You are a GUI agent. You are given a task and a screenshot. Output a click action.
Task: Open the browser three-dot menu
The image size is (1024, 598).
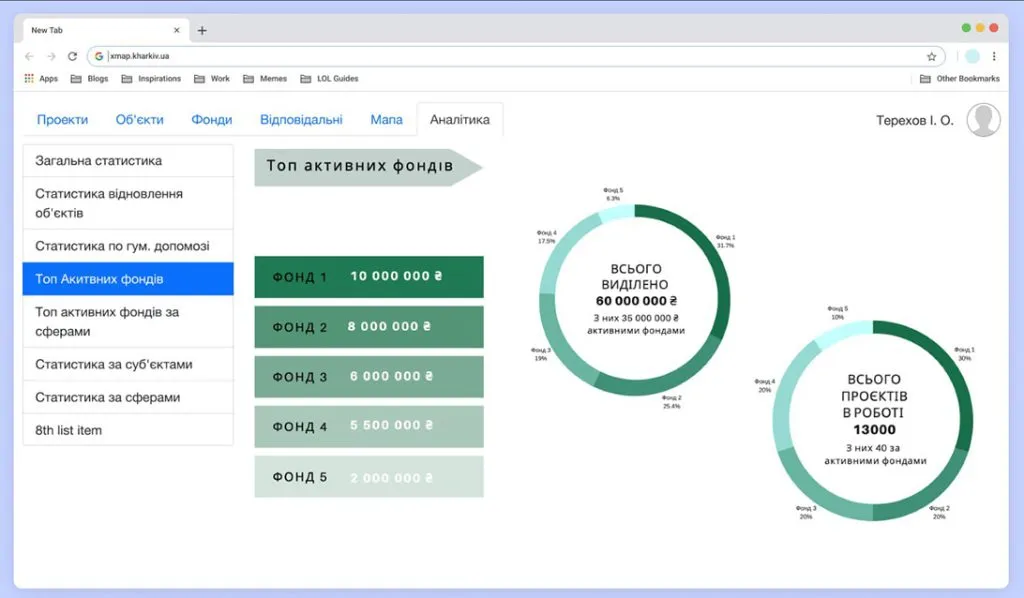click(x=994, y=57)
